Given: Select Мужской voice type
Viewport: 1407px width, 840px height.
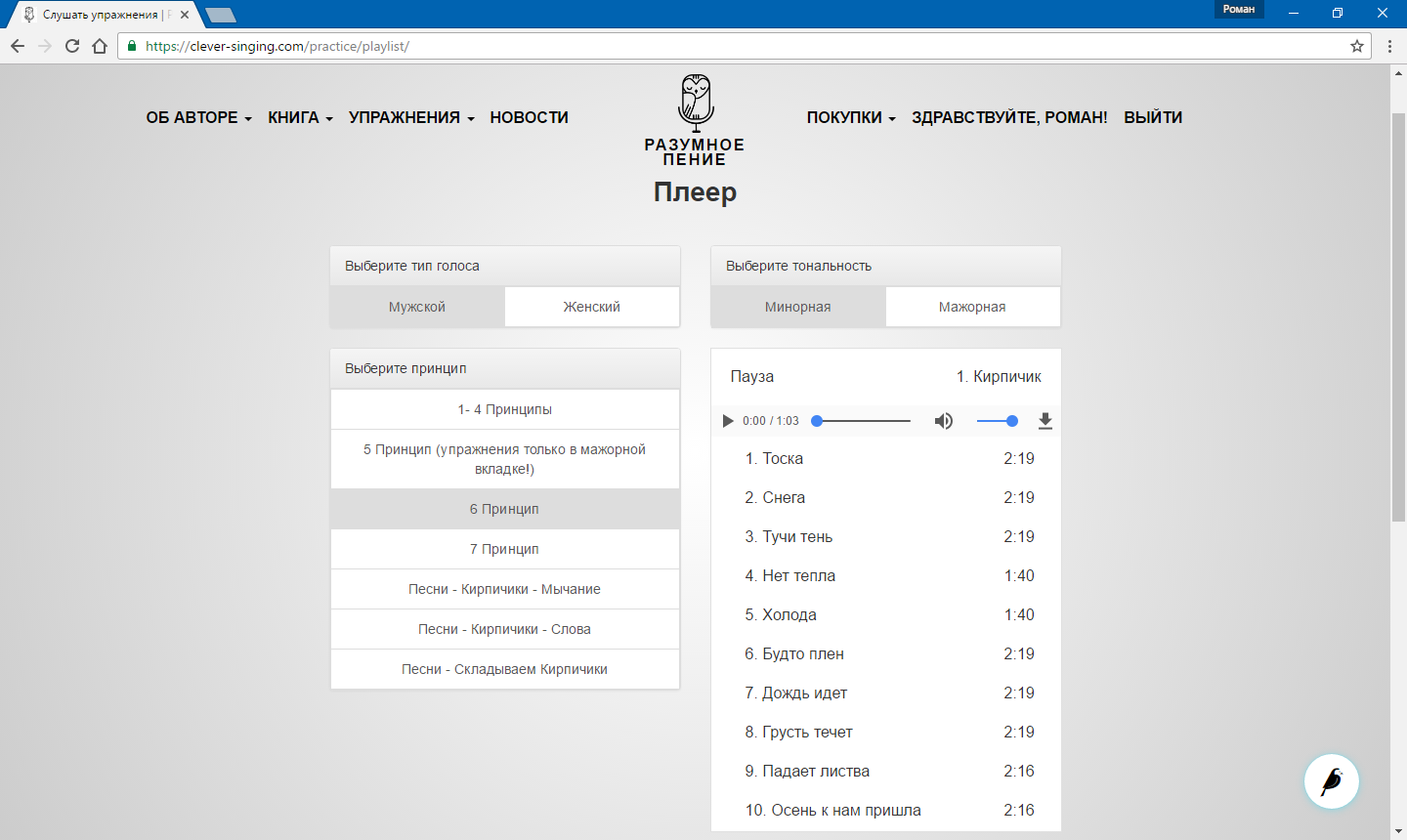Looking at the screenshot, I should (x=417, y=307).
